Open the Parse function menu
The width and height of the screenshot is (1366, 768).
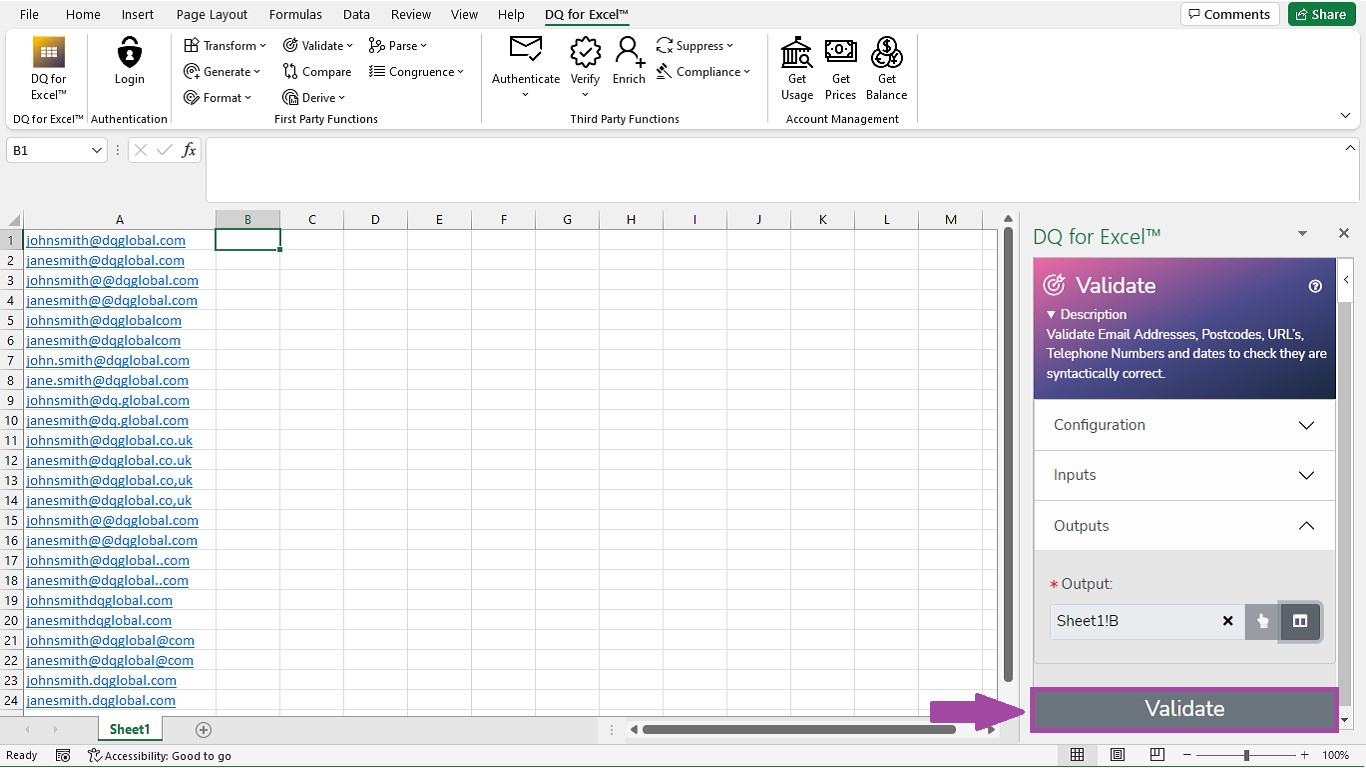(x=398, y=45)
